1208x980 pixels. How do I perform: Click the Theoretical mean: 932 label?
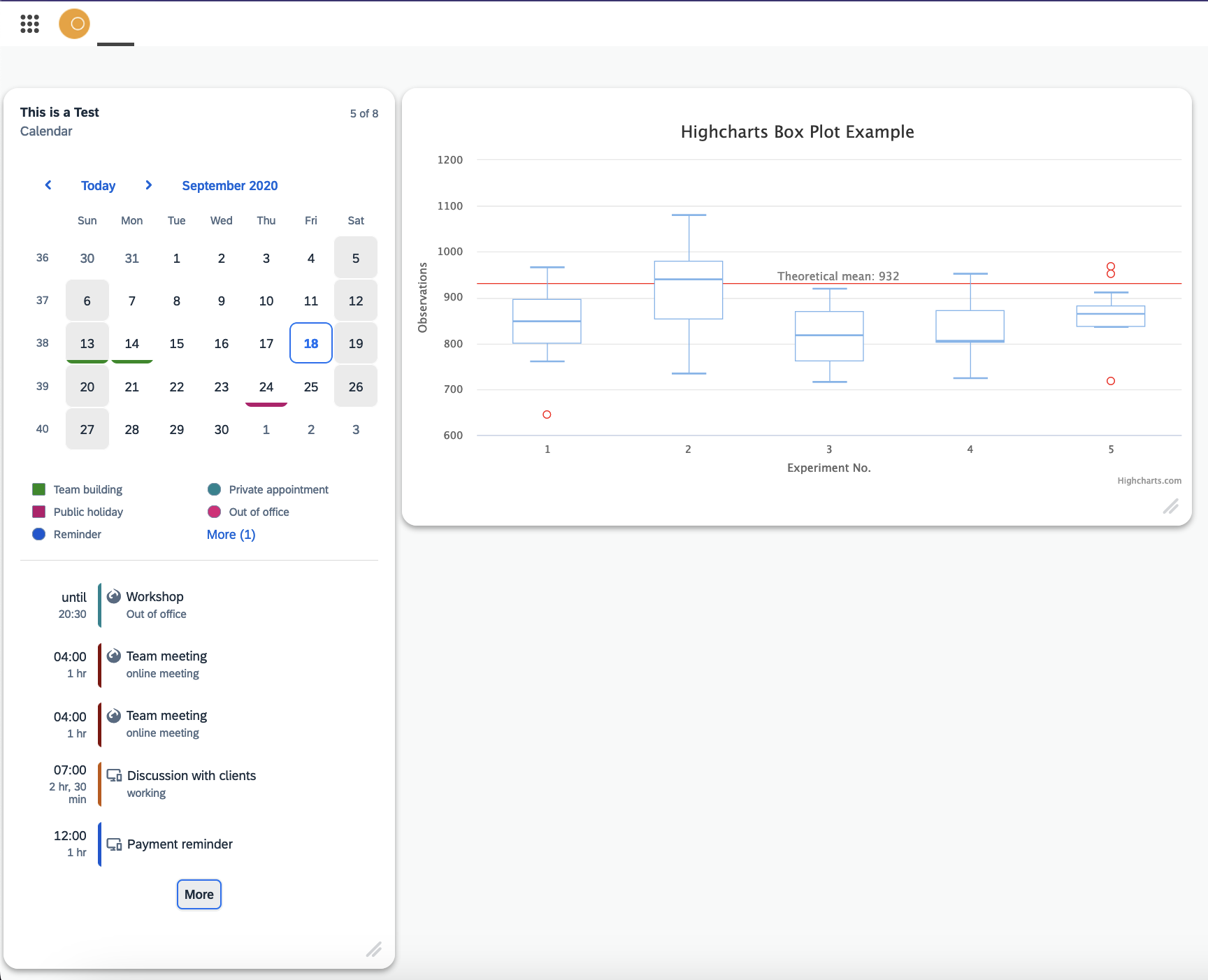click(838, 276)
